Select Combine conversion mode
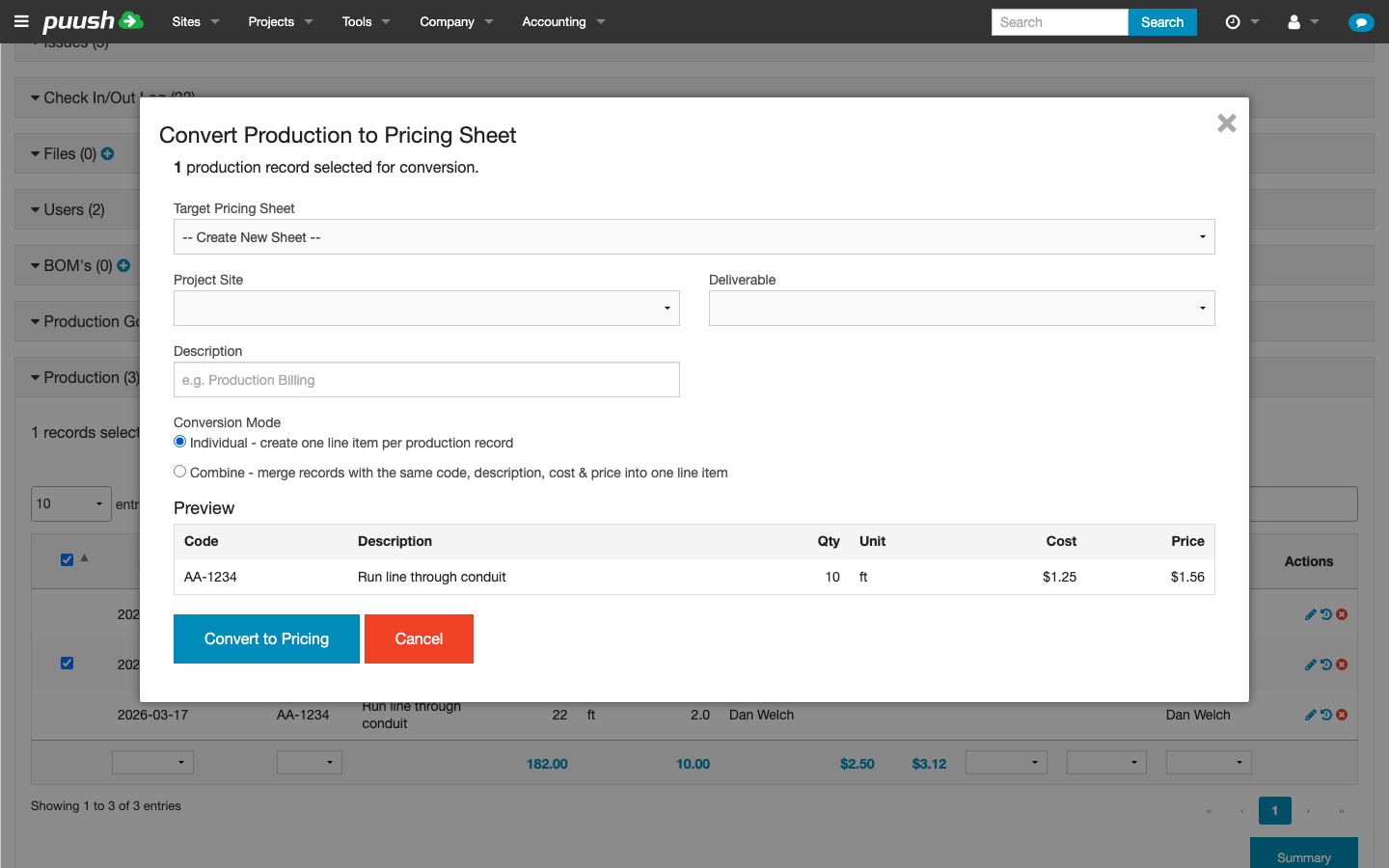 tap(179, 471)
